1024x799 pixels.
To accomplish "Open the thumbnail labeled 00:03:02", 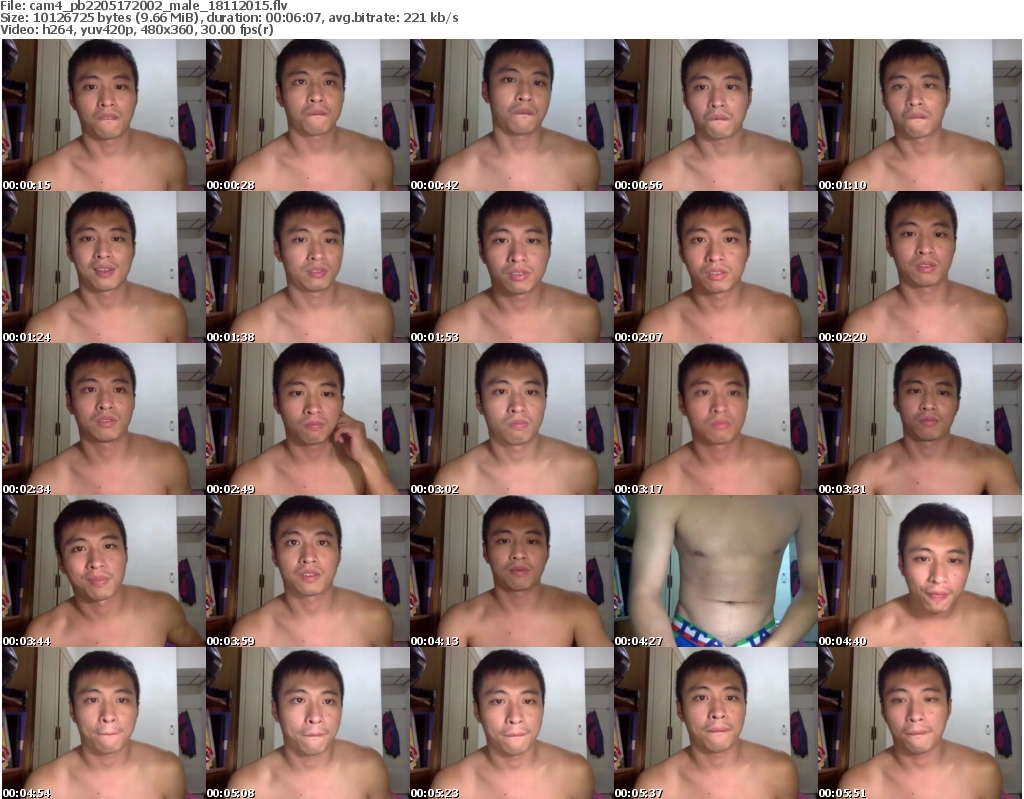I will click(511, 419).
